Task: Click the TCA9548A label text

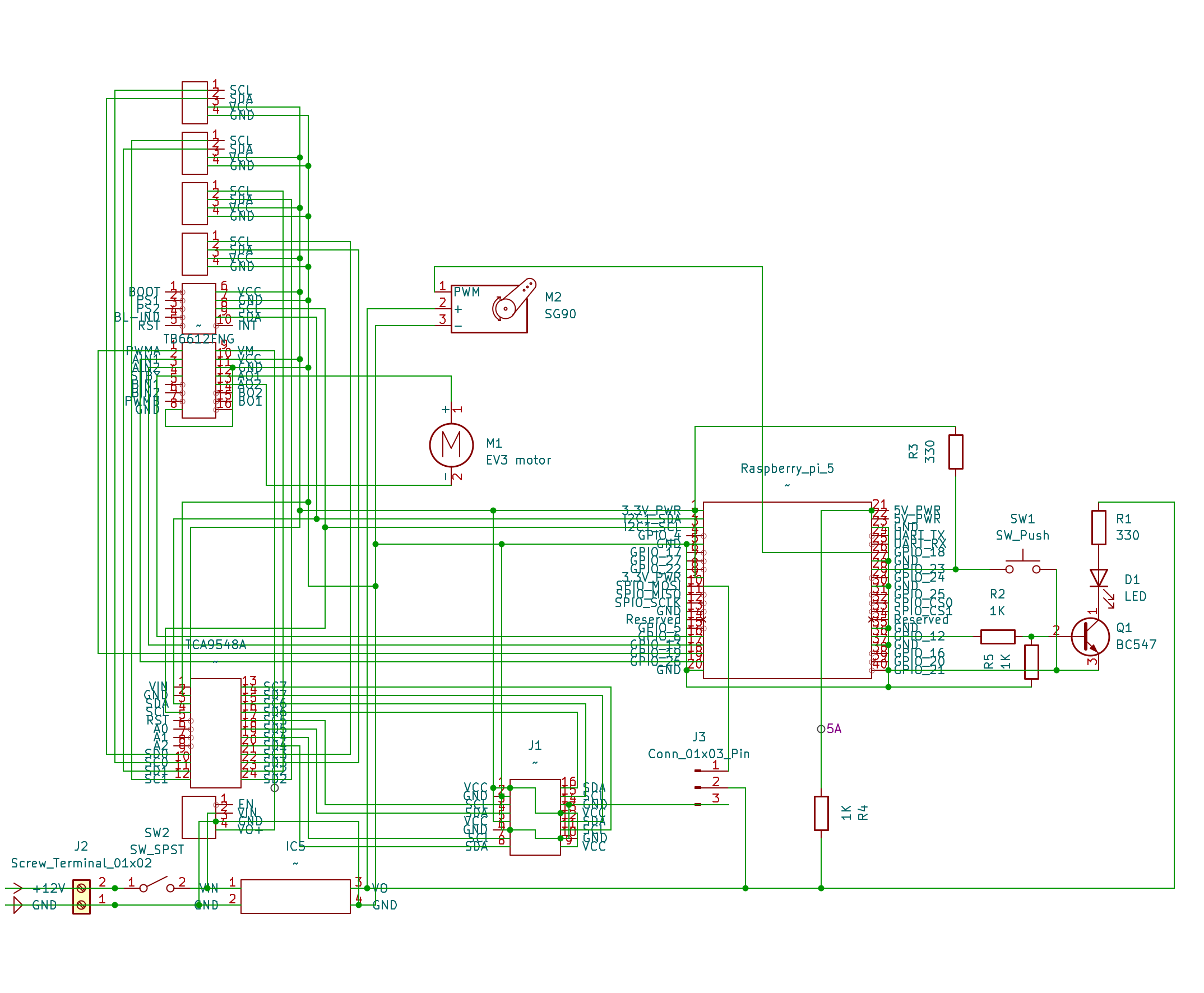Action: pyautogui.click(x=215, y=644)
